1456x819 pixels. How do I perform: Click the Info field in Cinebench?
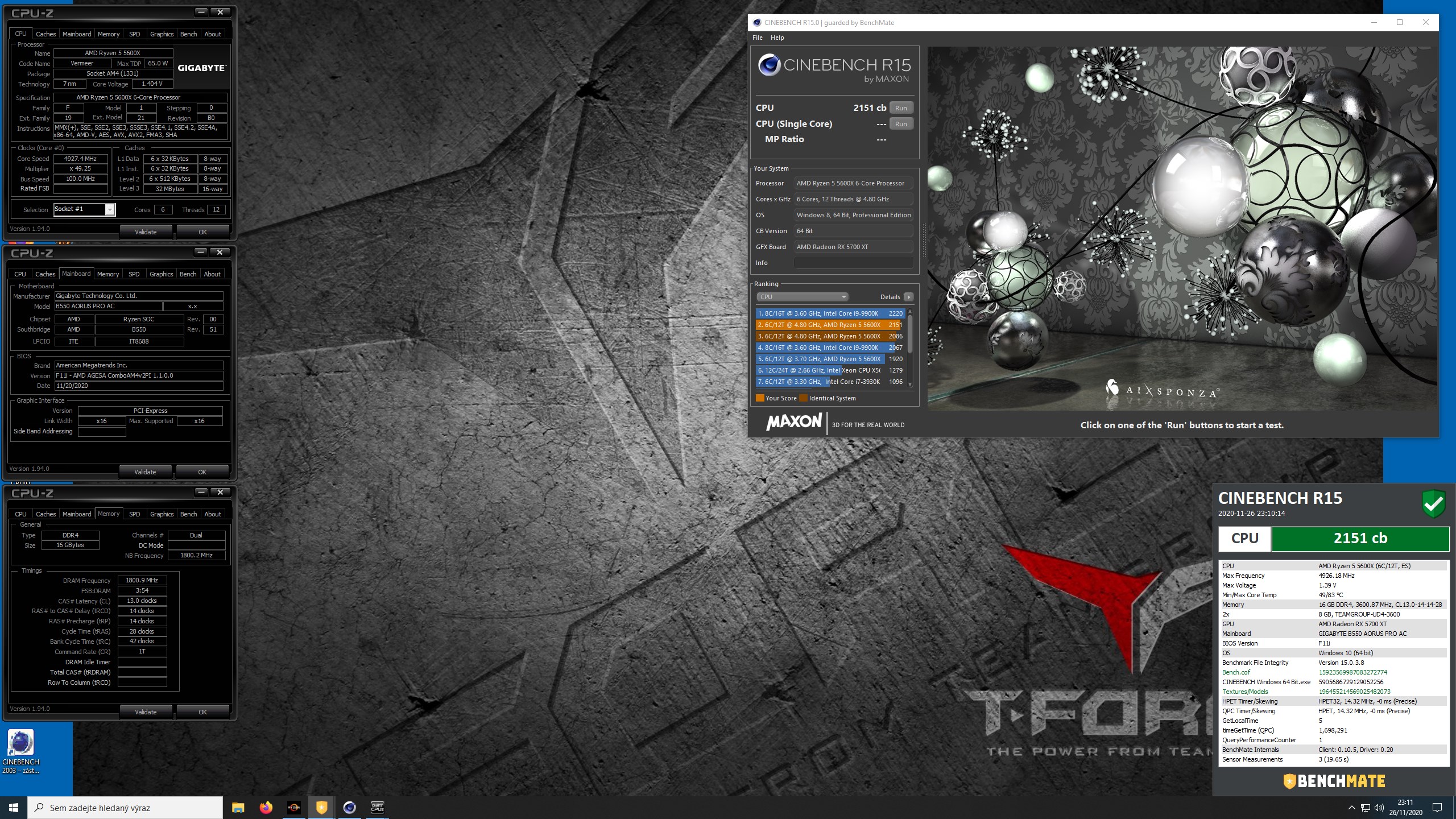pyautogui.click(x=853, y=263)
